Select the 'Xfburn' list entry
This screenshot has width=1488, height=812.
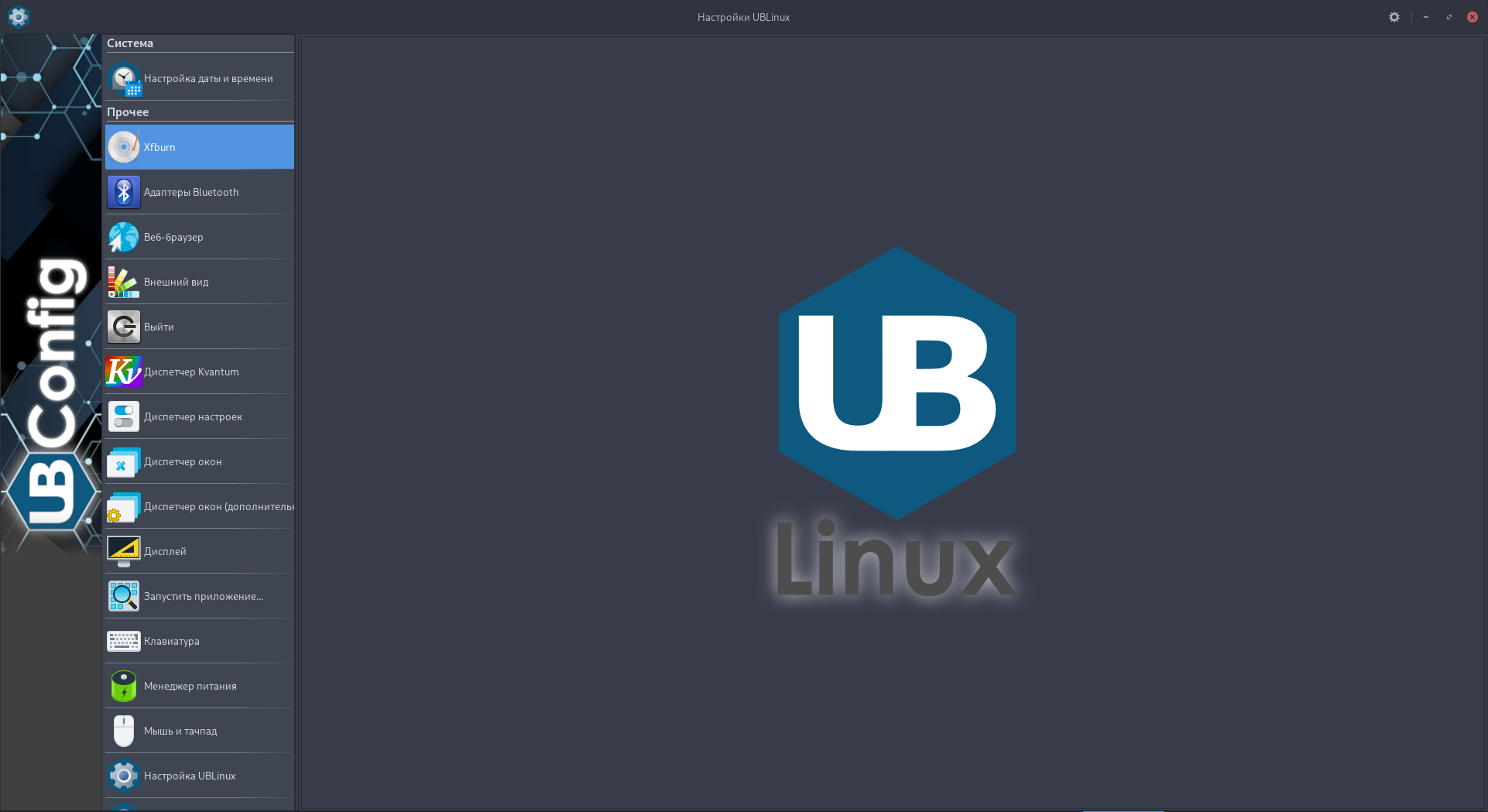tap(200, 147)
